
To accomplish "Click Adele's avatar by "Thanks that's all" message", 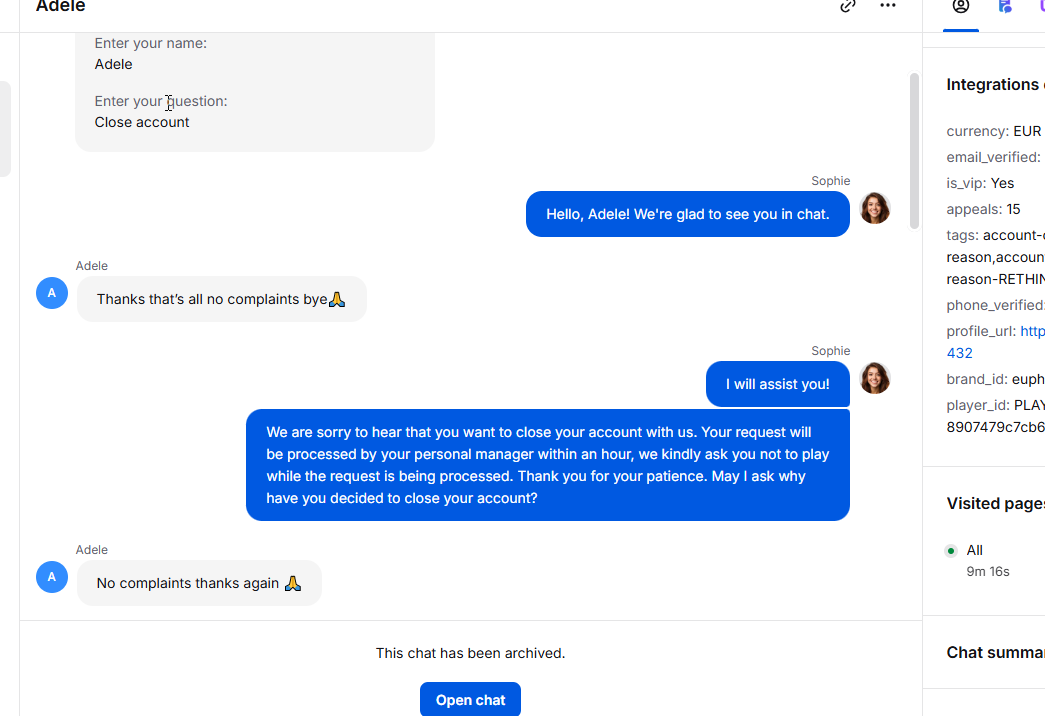I will tap(52, 293).
